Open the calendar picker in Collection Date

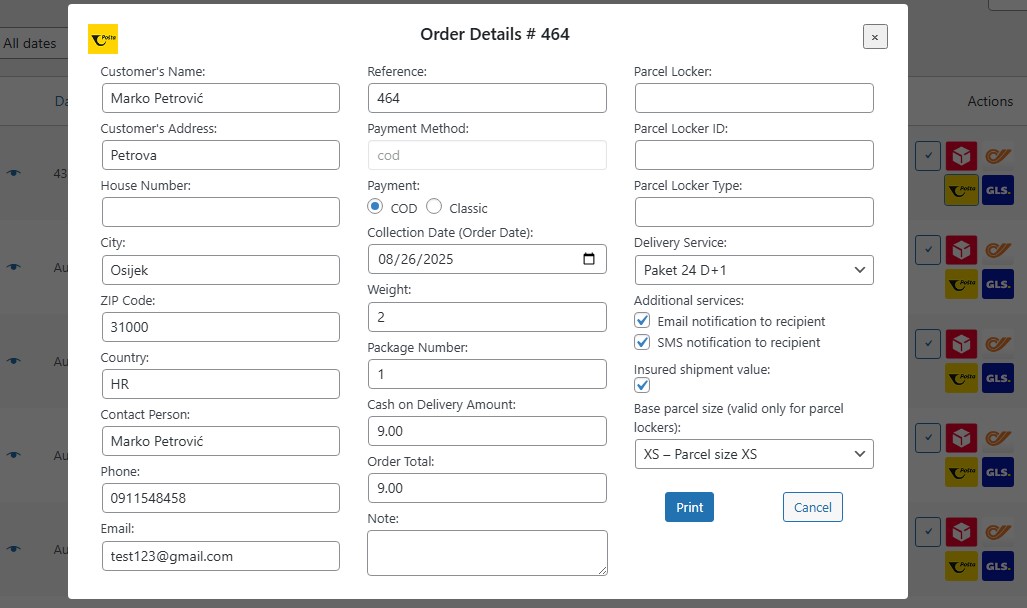pos(588,259)
